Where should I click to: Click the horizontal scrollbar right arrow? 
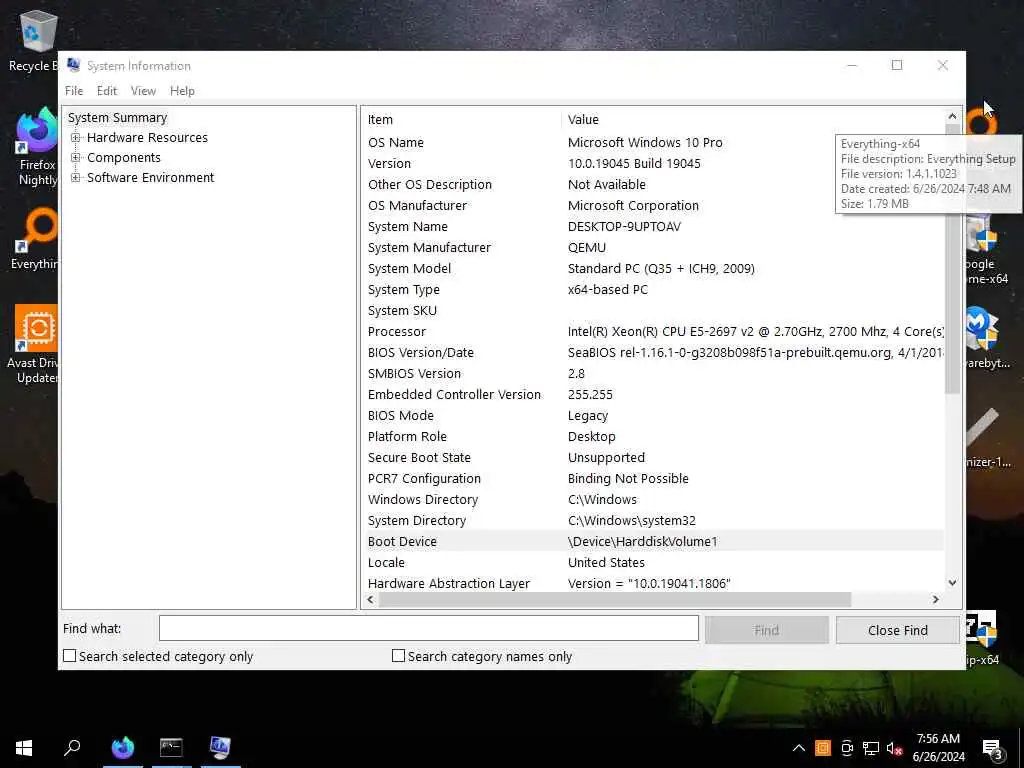point(936,599)
